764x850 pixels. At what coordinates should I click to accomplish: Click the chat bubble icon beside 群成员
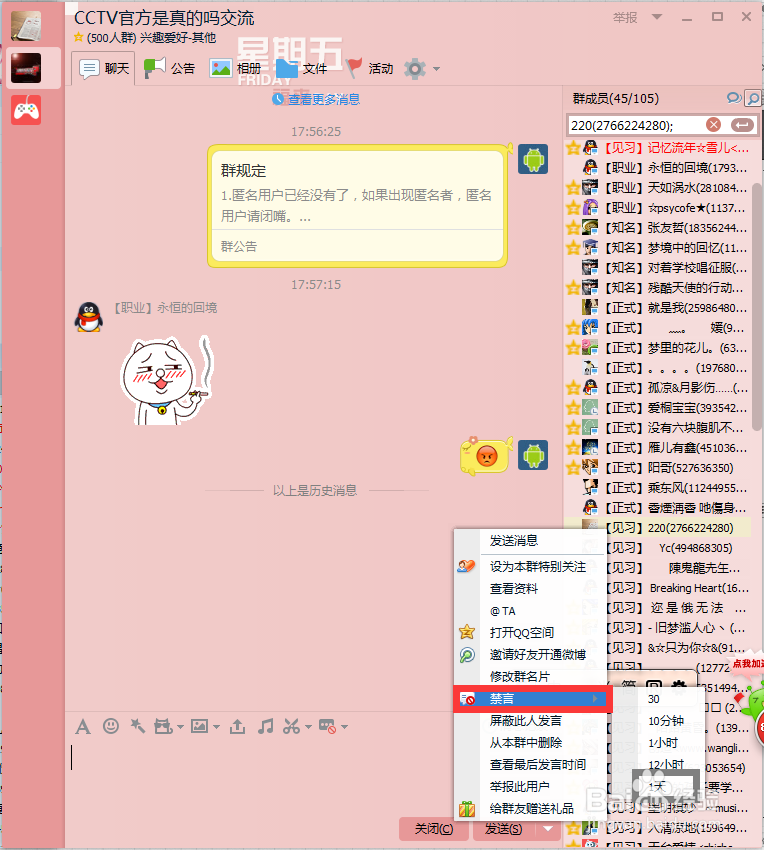click(x=734, y=98)
